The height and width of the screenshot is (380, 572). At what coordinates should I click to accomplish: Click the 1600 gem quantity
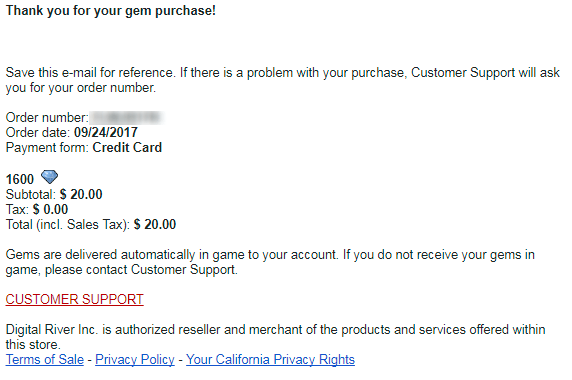pyautogui.click(x=20, y=179)
